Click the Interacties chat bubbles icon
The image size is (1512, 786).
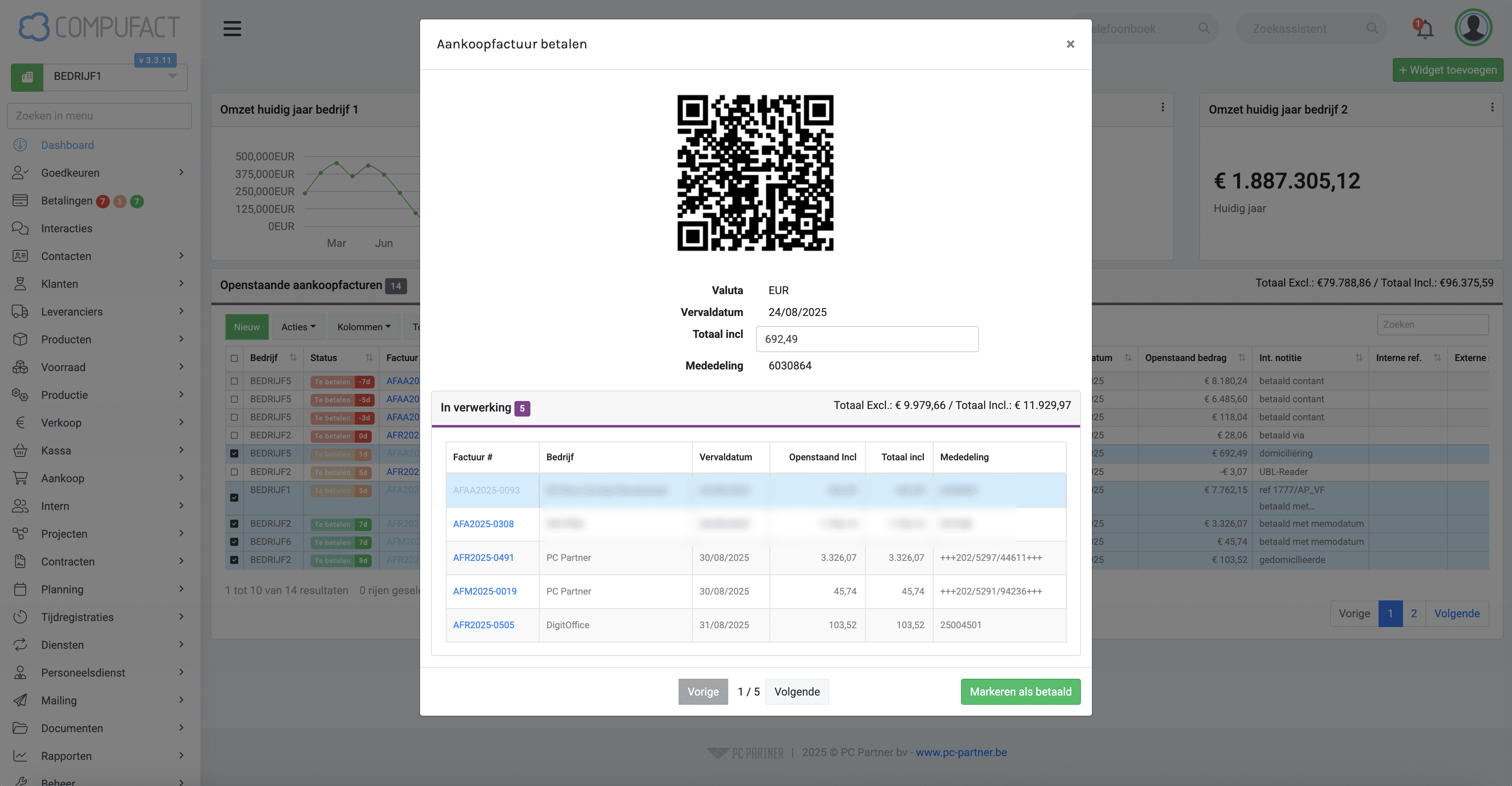tap(20, 228)
